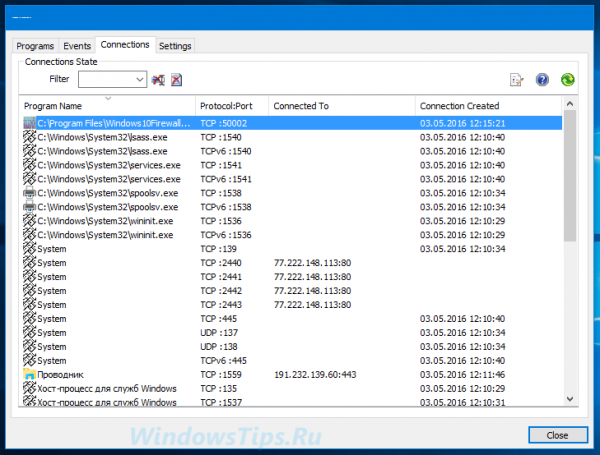The image size is (600, 455).
Task: Select lsass.exe row with TCPv6 :1540
Action: 292,151
